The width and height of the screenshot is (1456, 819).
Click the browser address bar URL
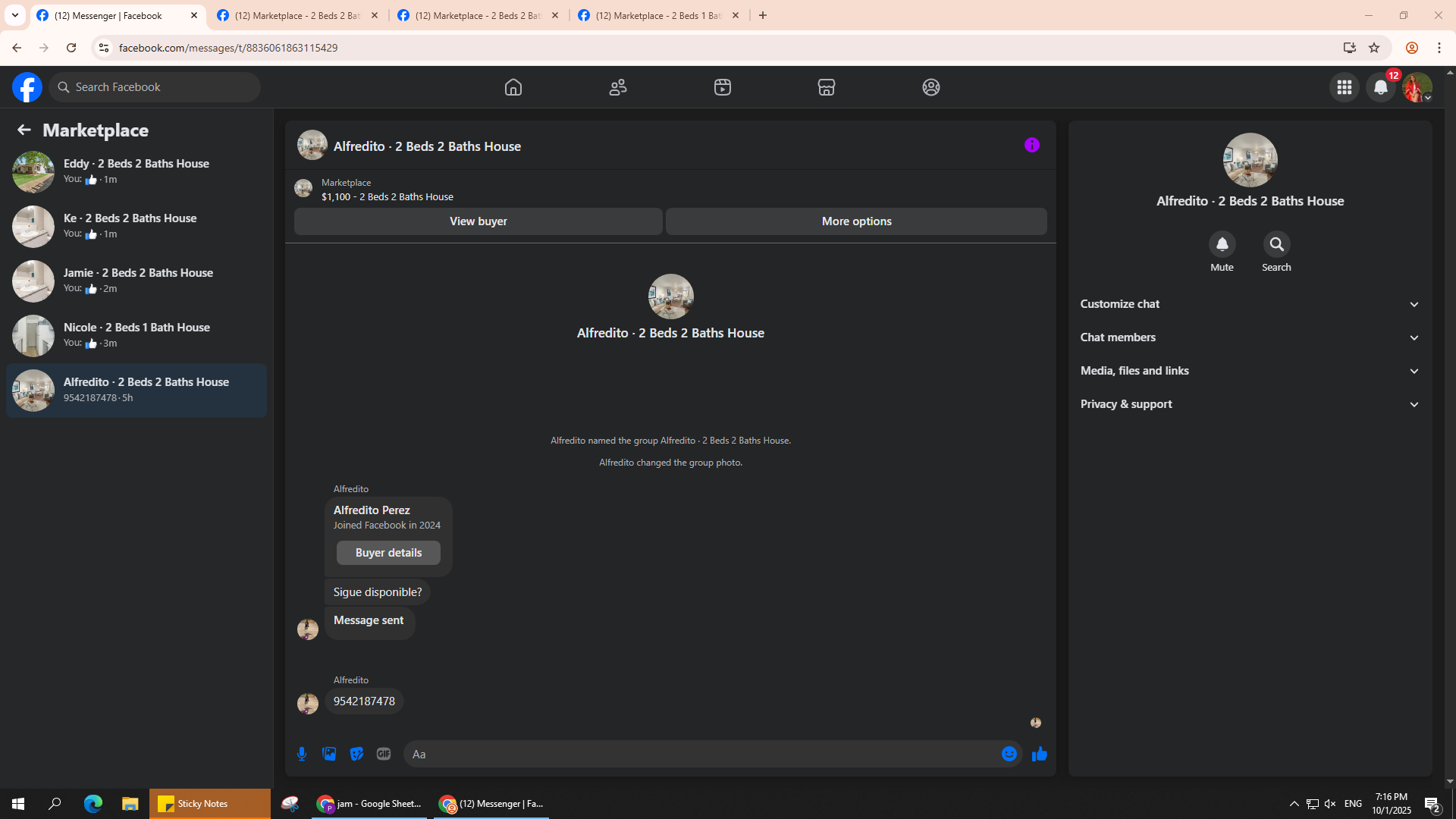(x=228, y=48)
